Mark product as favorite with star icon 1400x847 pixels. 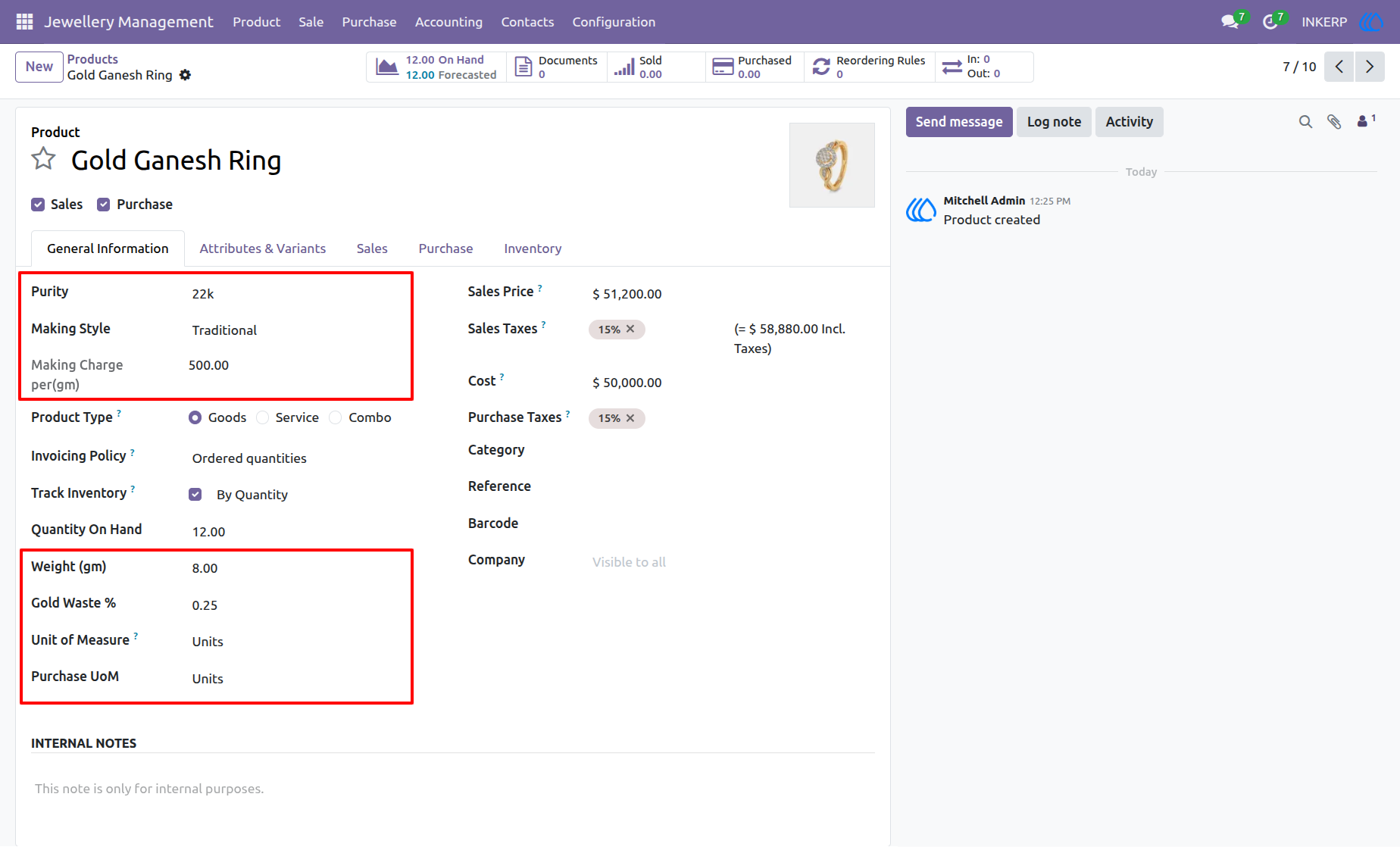click(44, 159)
